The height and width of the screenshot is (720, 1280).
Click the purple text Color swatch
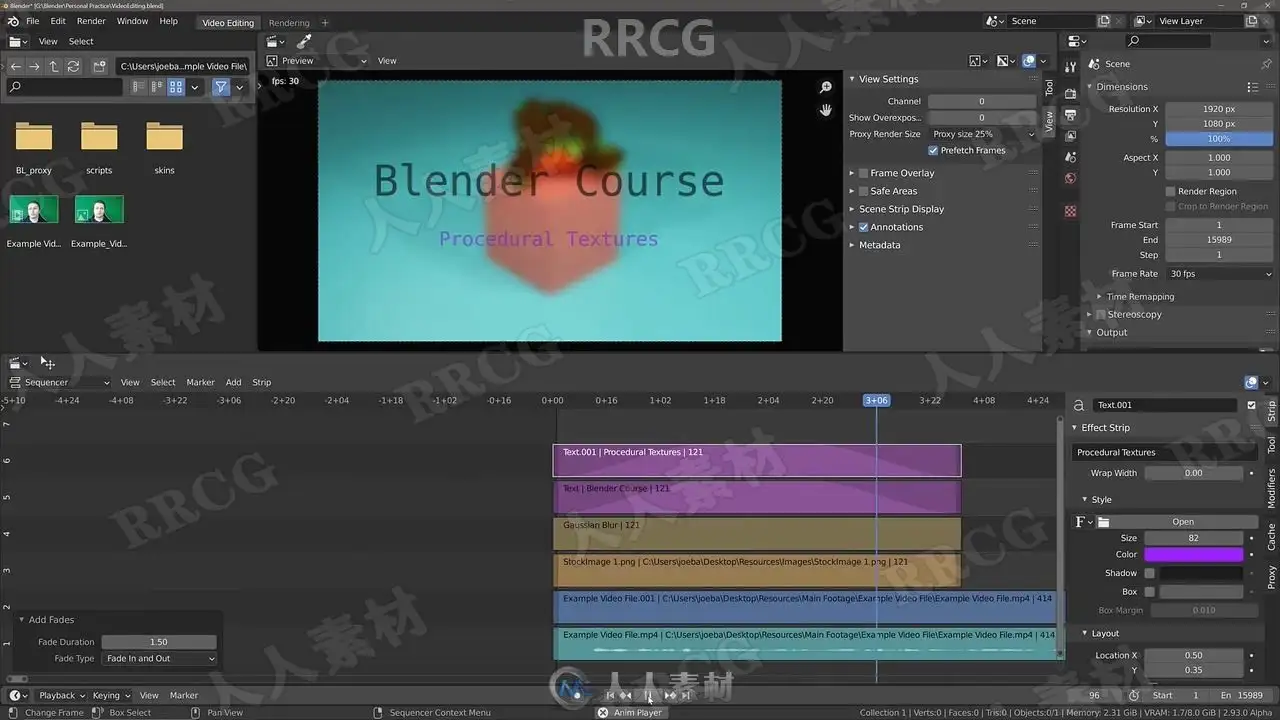pos(1194,555)
